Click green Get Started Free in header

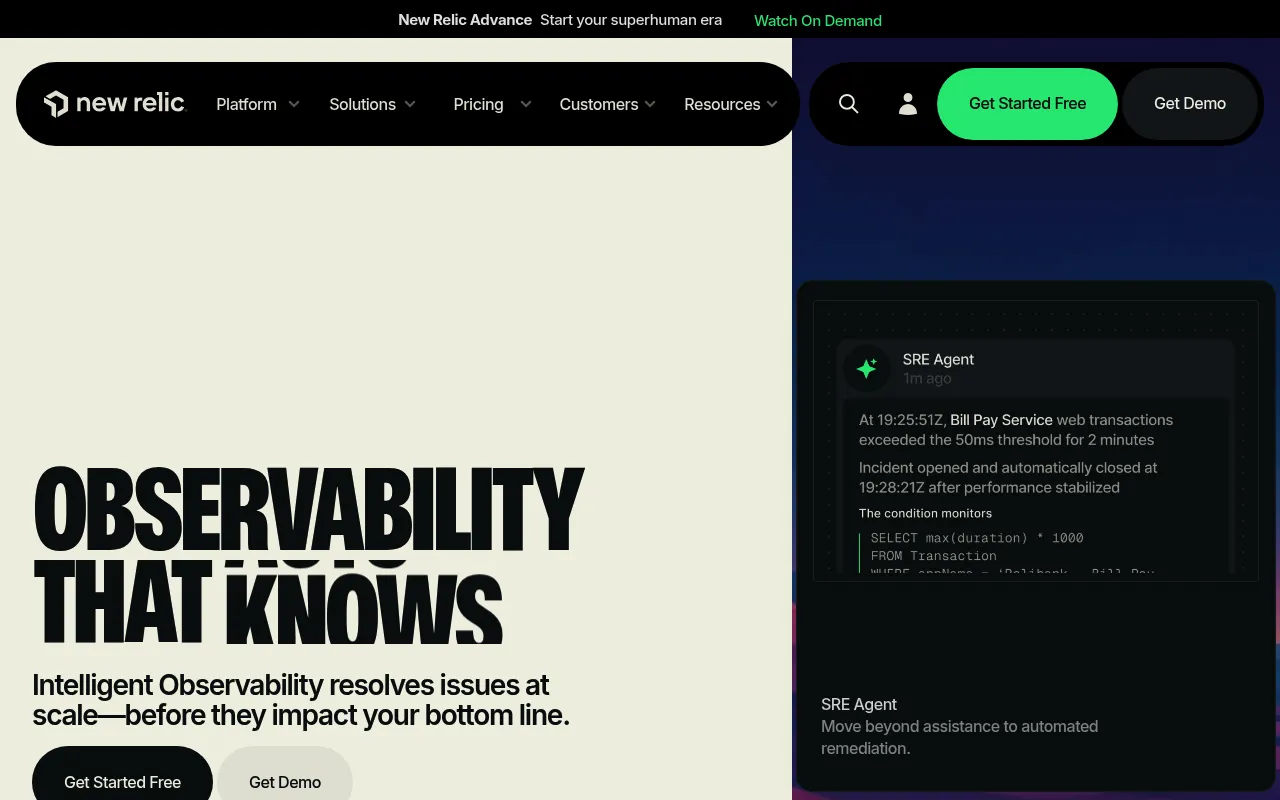[1027, 104]
